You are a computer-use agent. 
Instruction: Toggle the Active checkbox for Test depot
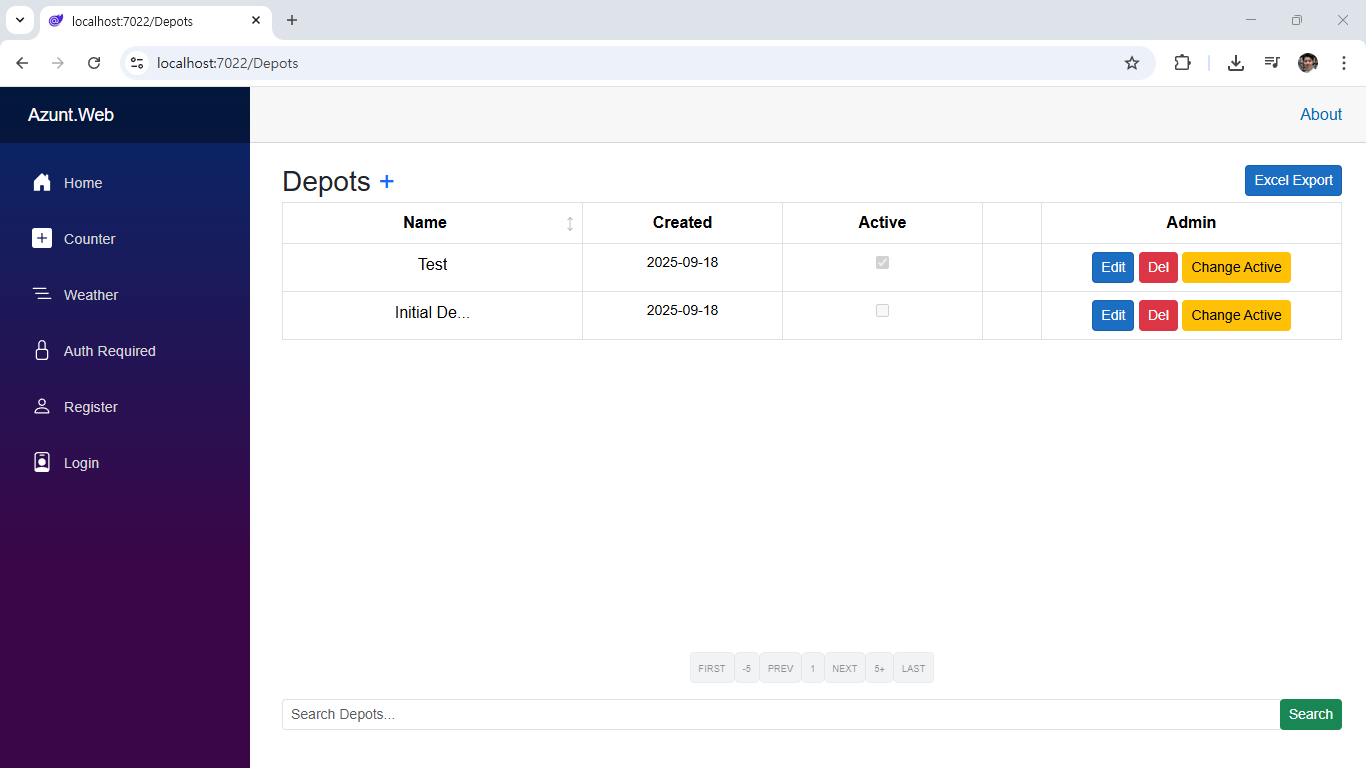pos(882,263)
